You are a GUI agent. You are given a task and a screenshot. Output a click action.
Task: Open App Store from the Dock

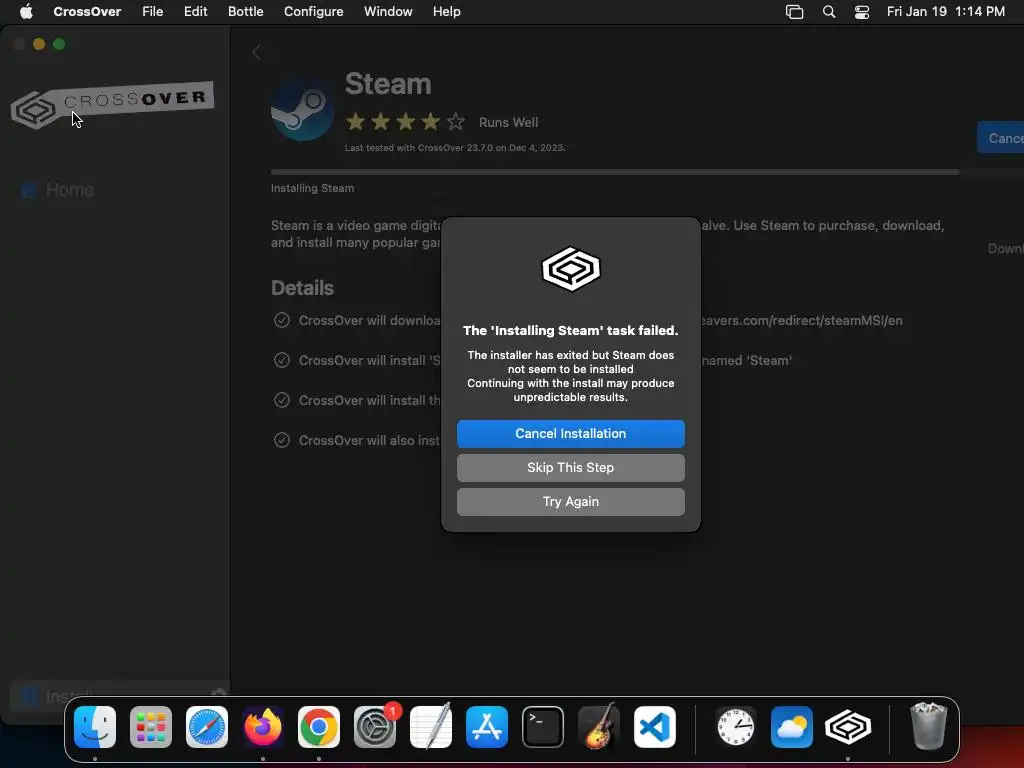pyautogui.click(x=487, y=727)
